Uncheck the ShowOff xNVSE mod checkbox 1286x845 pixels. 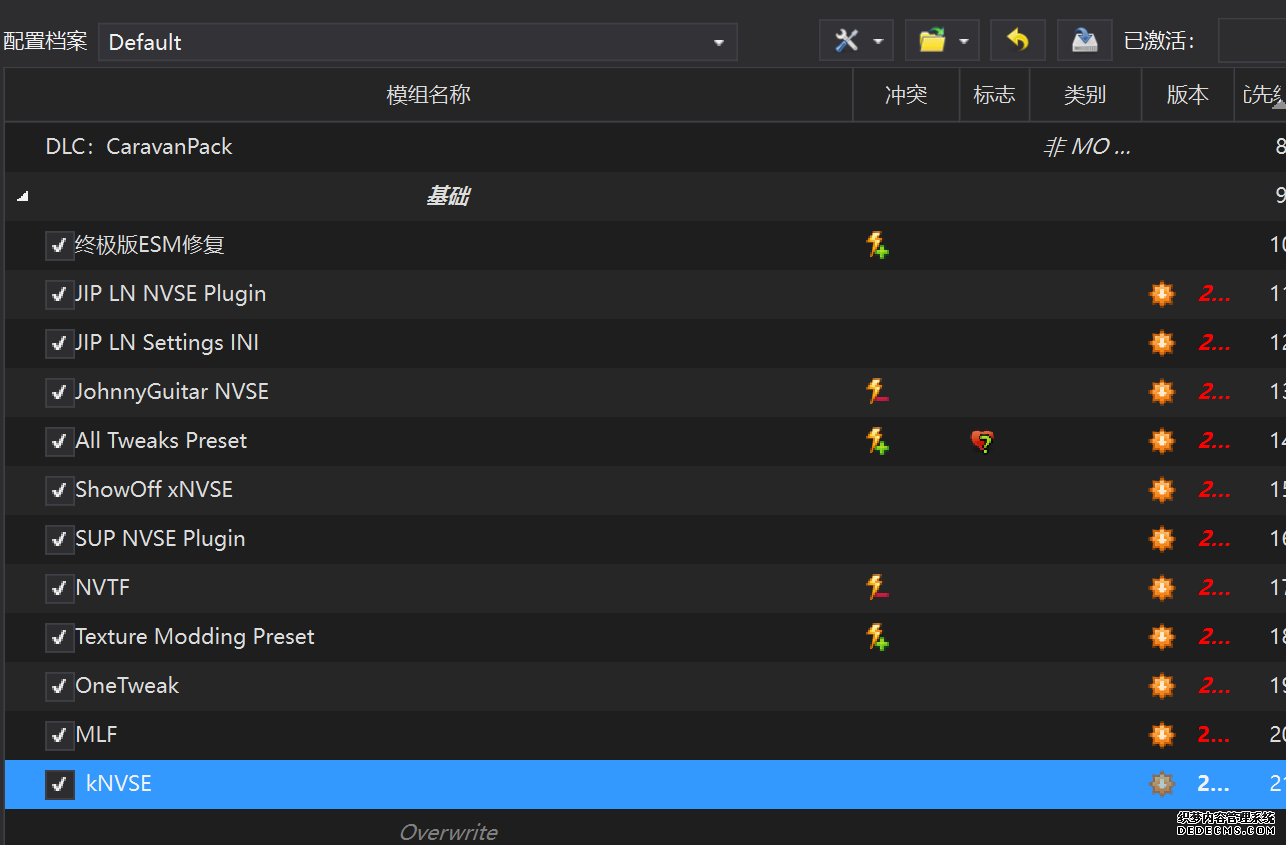point(59,490)
